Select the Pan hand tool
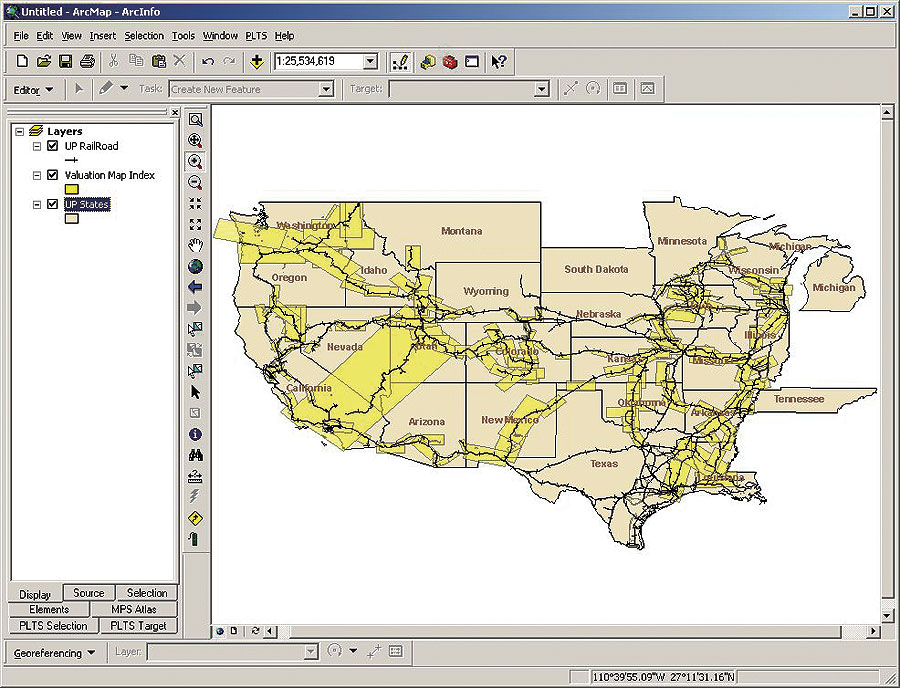 195,246
